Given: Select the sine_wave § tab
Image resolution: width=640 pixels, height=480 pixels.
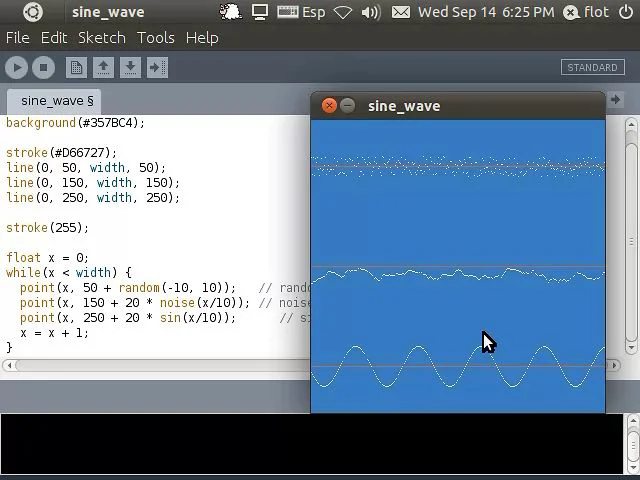Looking at the screenshot, I should click(54, 101).
